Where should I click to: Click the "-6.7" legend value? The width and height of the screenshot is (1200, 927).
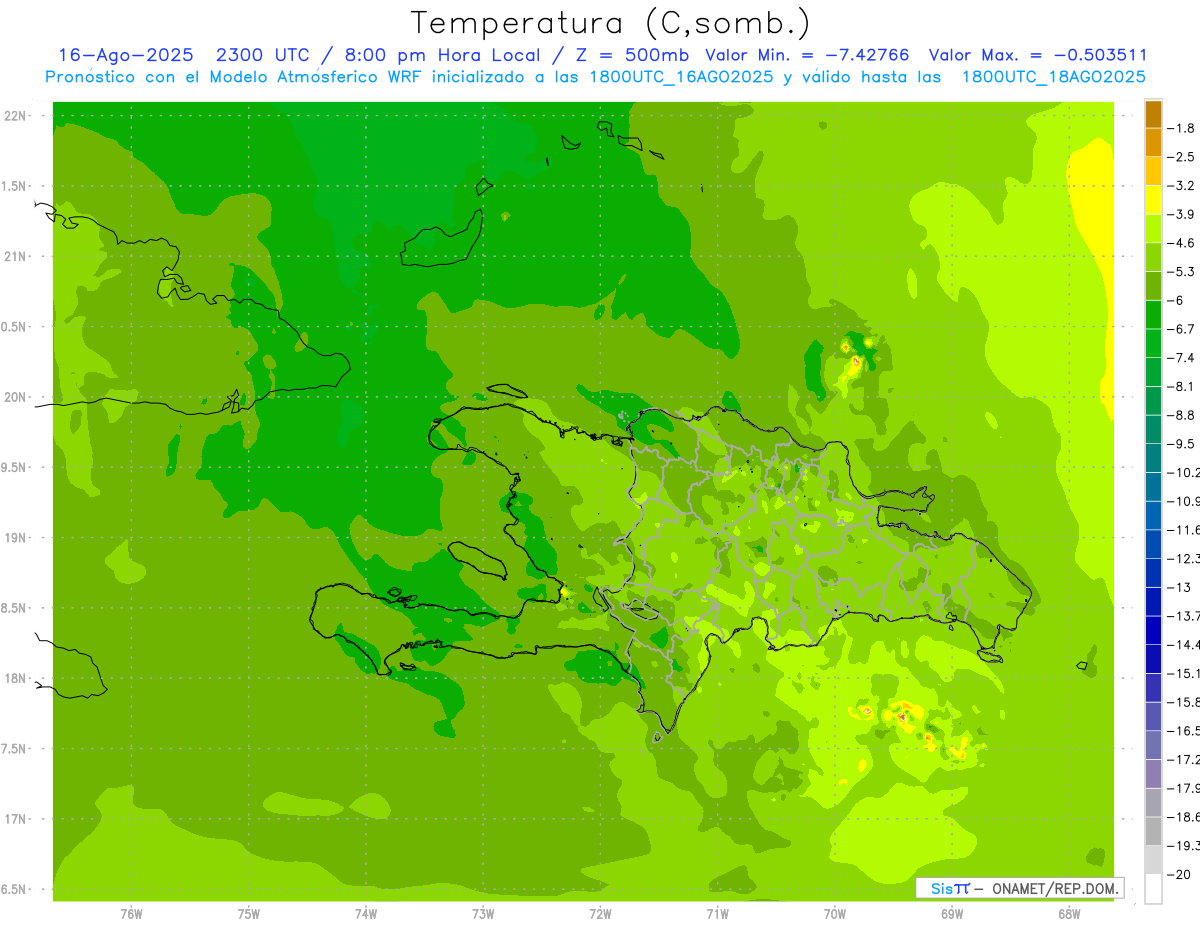pos(1182,329)
